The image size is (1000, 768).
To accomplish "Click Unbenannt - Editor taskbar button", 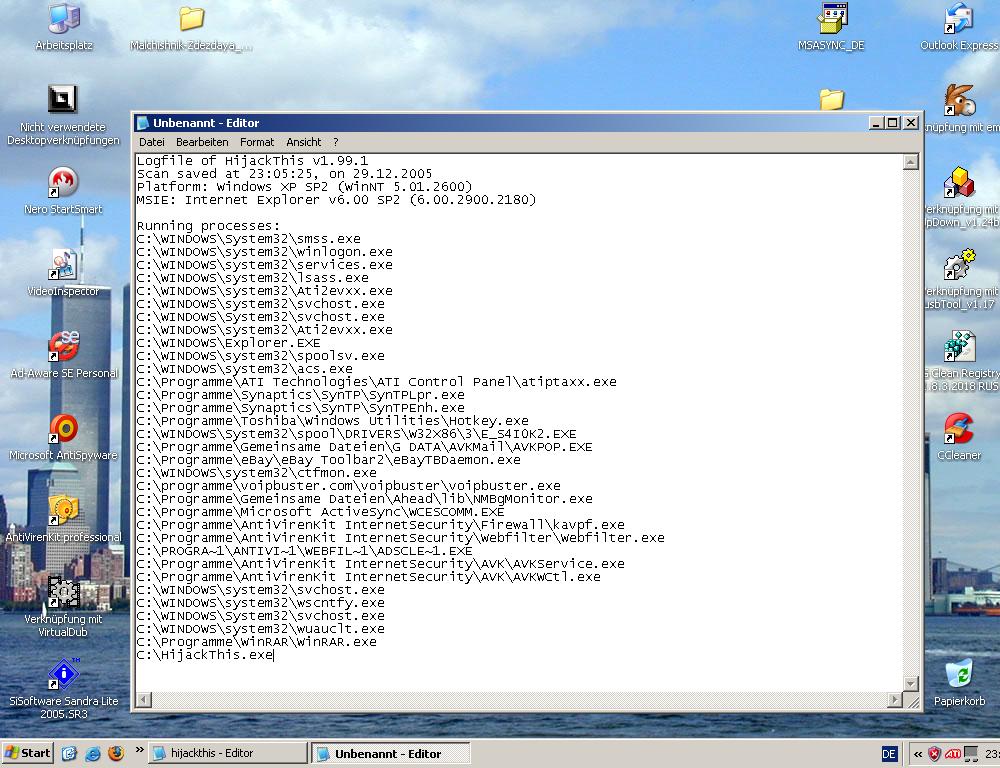I will 391,753.
